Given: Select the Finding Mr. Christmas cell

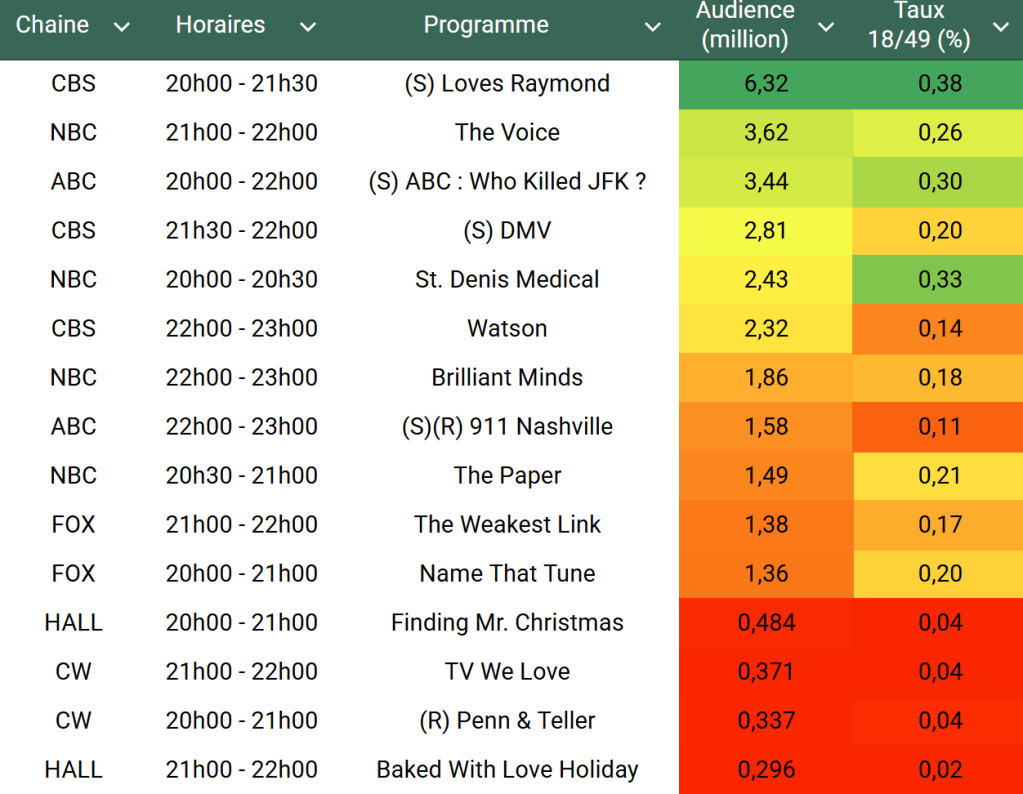Looking at the screenshot, I should pos(507,623).
